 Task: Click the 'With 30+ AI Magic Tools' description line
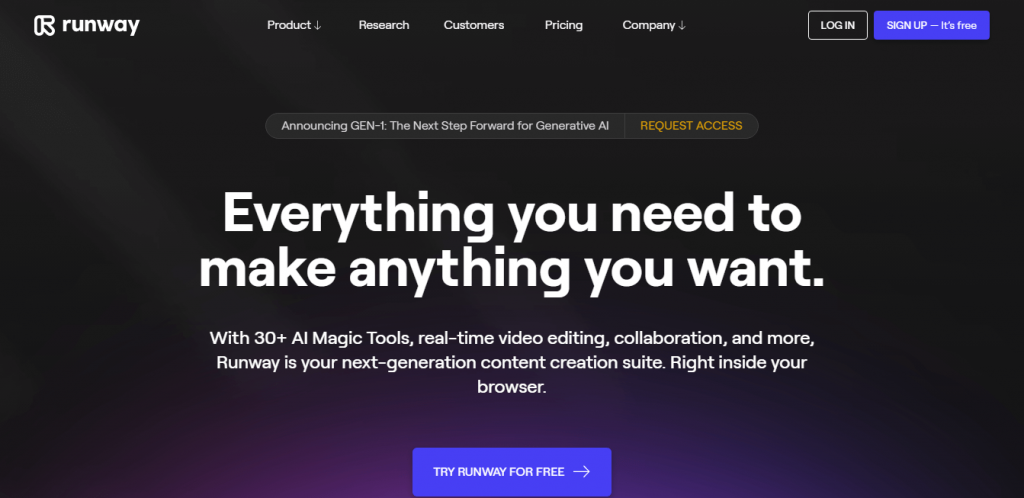click(x=512, y=339)
